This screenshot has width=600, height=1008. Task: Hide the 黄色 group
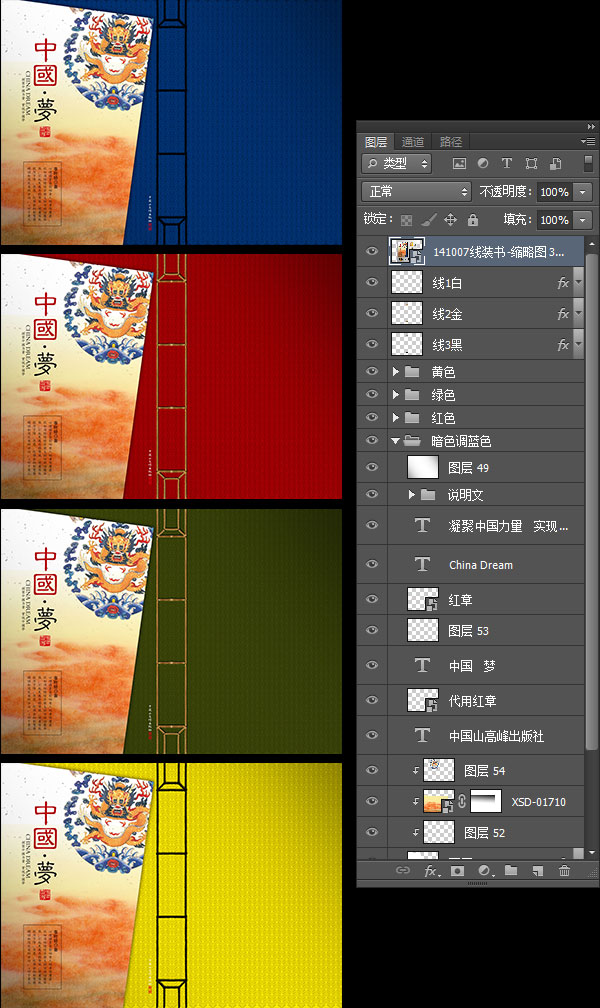point(372,371)
